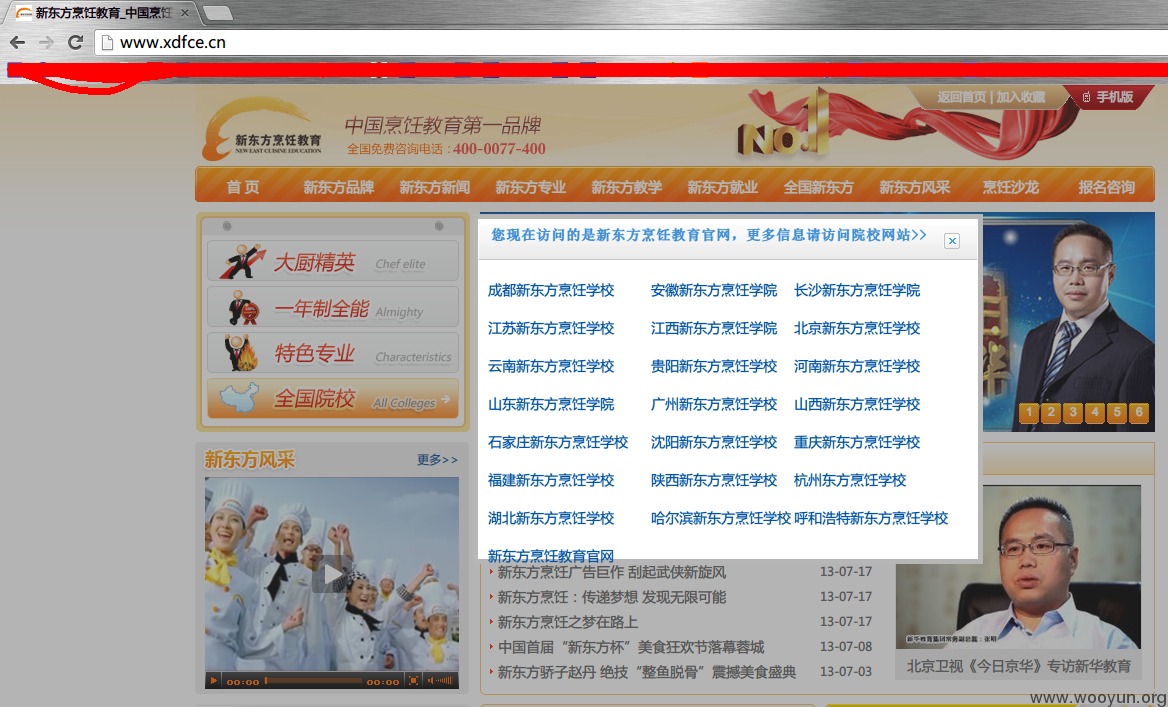Viewport: 1168px width, 707px height.
Task: Open 全国新东方 navigation item
Action: [819, 187]
